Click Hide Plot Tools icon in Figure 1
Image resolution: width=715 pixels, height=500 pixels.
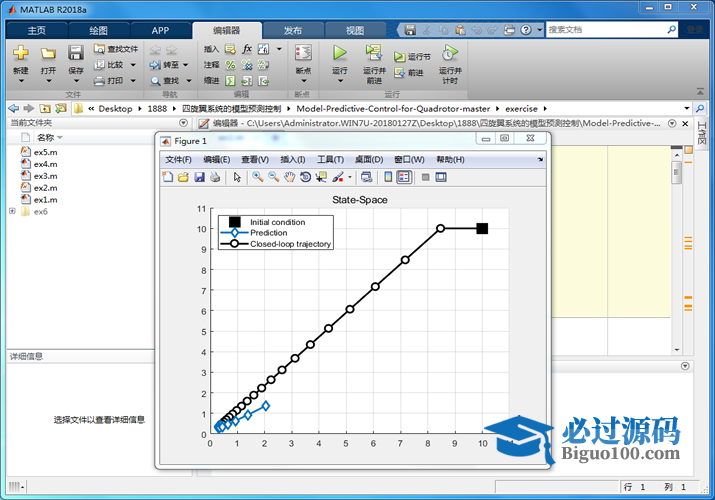(425, 177)
